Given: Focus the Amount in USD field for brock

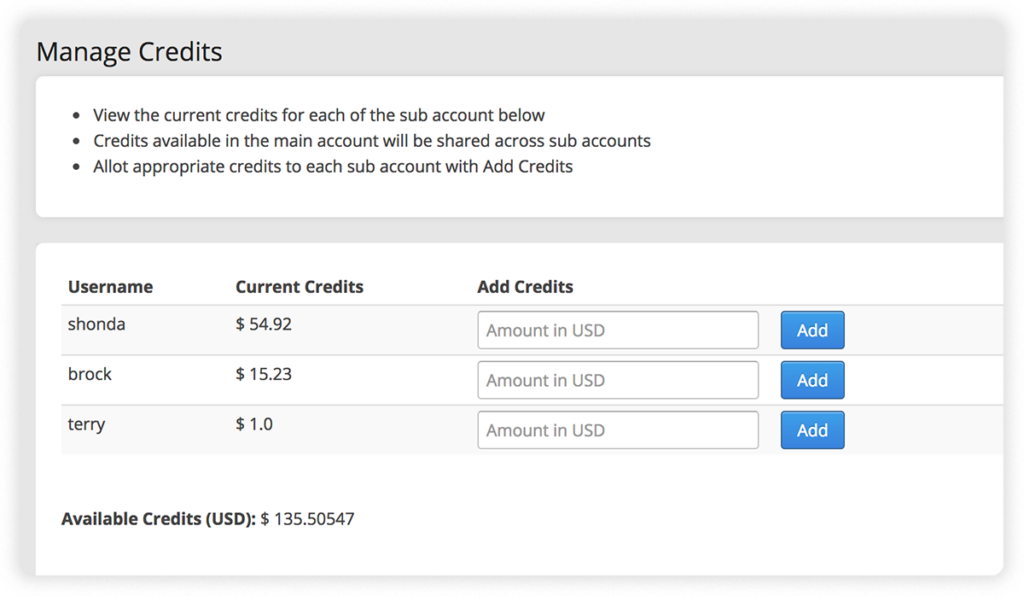Looking at the screenshot, I should pyautogui.click(x=618, y=380).
